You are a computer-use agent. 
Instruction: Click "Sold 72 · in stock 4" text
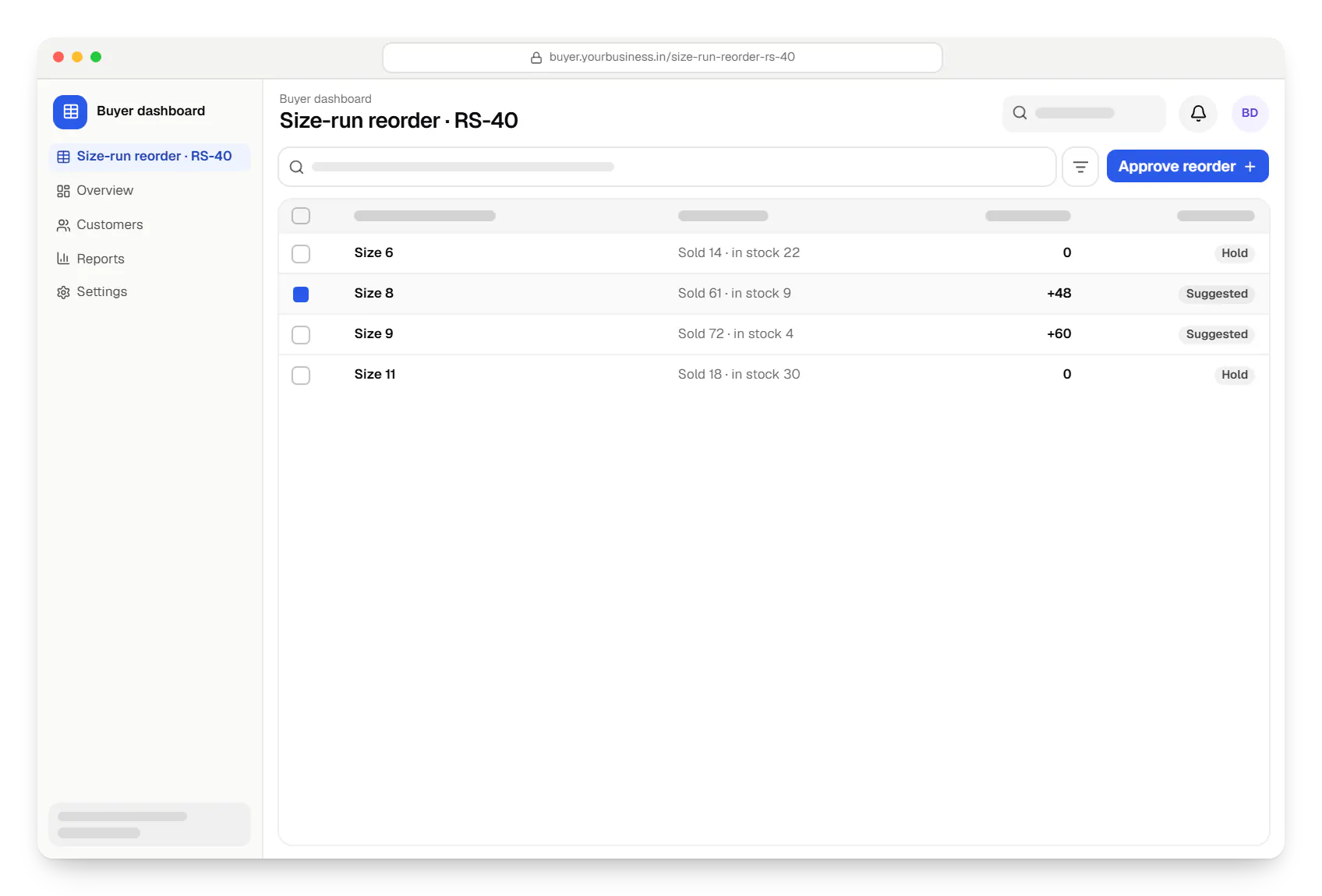click(736, 334)
